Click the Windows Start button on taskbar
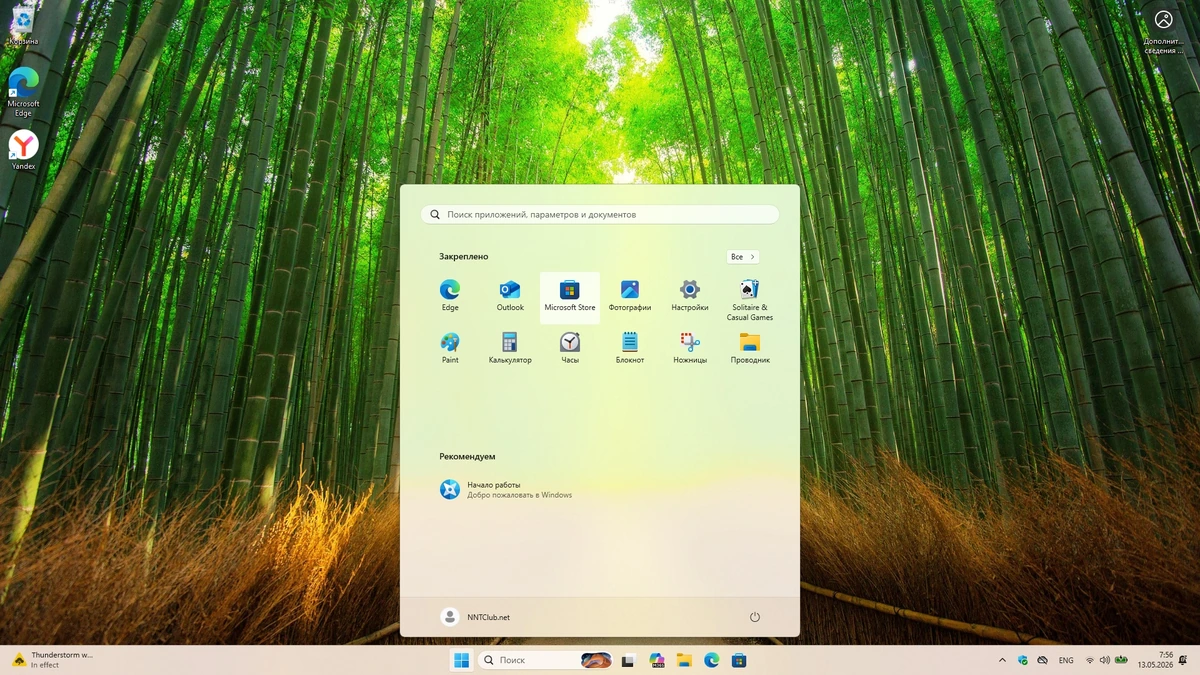This screenshot has height=675, width=1200. pyautogui.click(x=461, y=660)
